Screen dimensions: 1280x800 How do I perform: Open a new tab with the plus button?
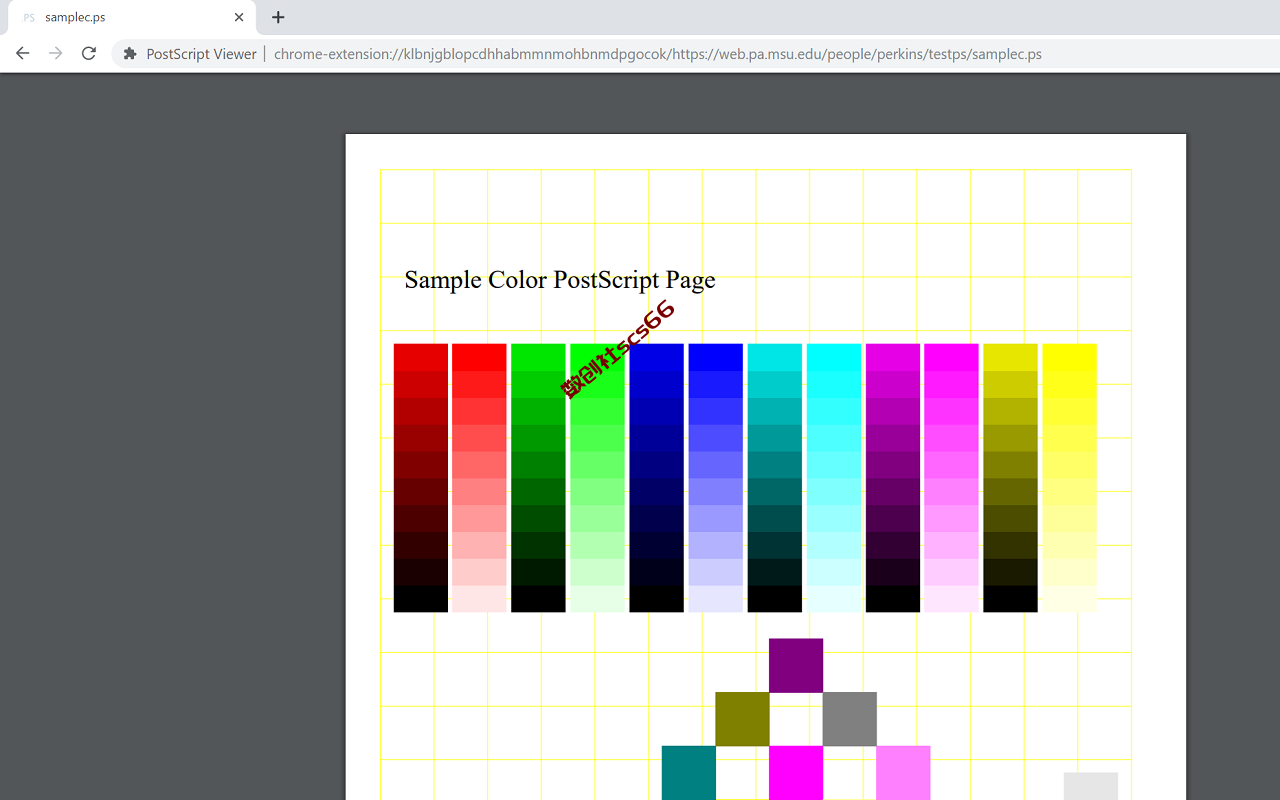tap(278, 17)
